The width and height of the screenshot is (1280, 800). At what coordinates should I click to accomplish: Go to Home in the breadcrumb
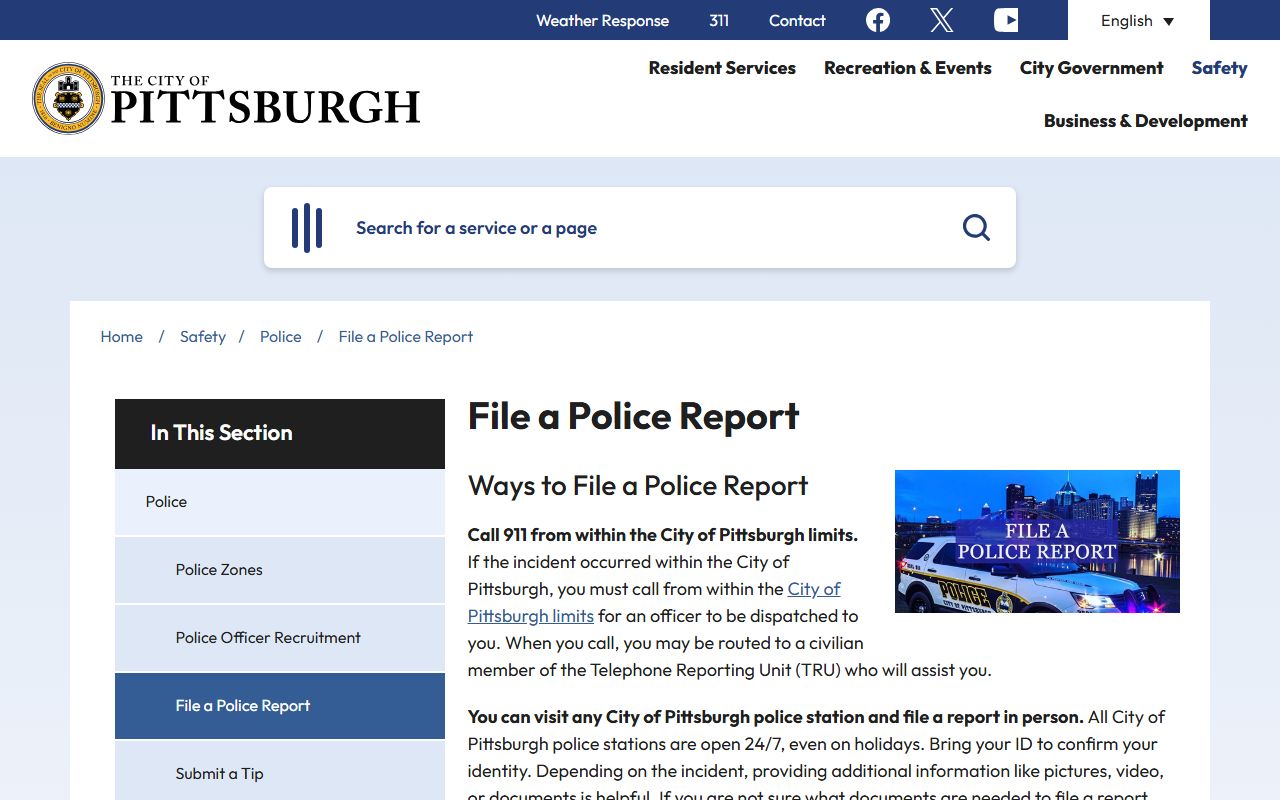(x=122, y=337)
